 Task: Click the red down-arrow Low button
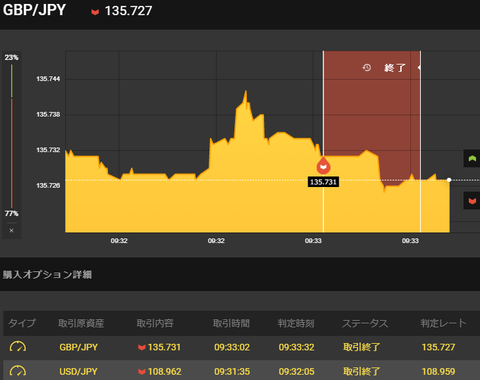coord(472,201)
